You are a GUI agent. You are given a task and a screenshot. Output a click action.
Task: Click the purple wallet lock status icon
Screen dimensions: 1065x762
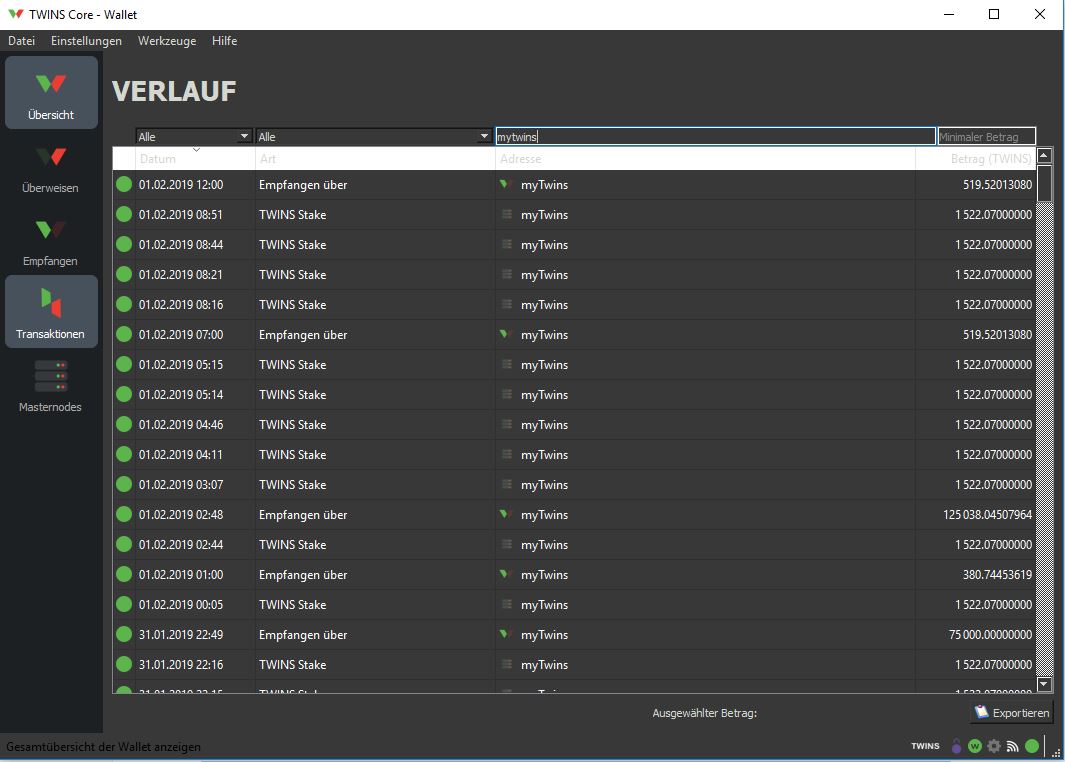click(956, 746)
